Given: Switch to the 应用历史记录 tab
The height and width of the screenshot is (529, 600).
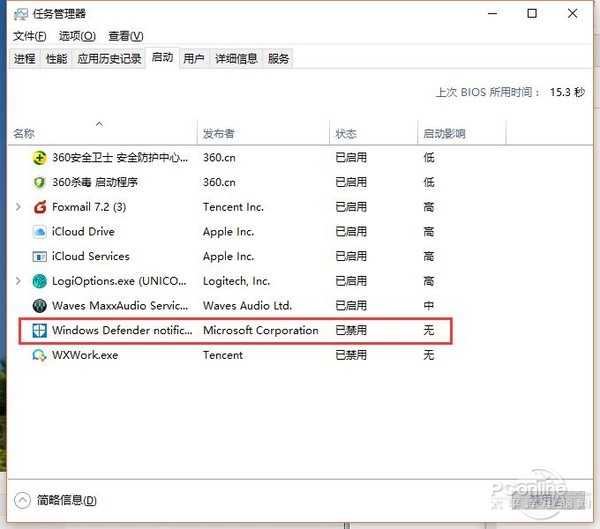Looking at the screenshot, I should tap(109, 59).
